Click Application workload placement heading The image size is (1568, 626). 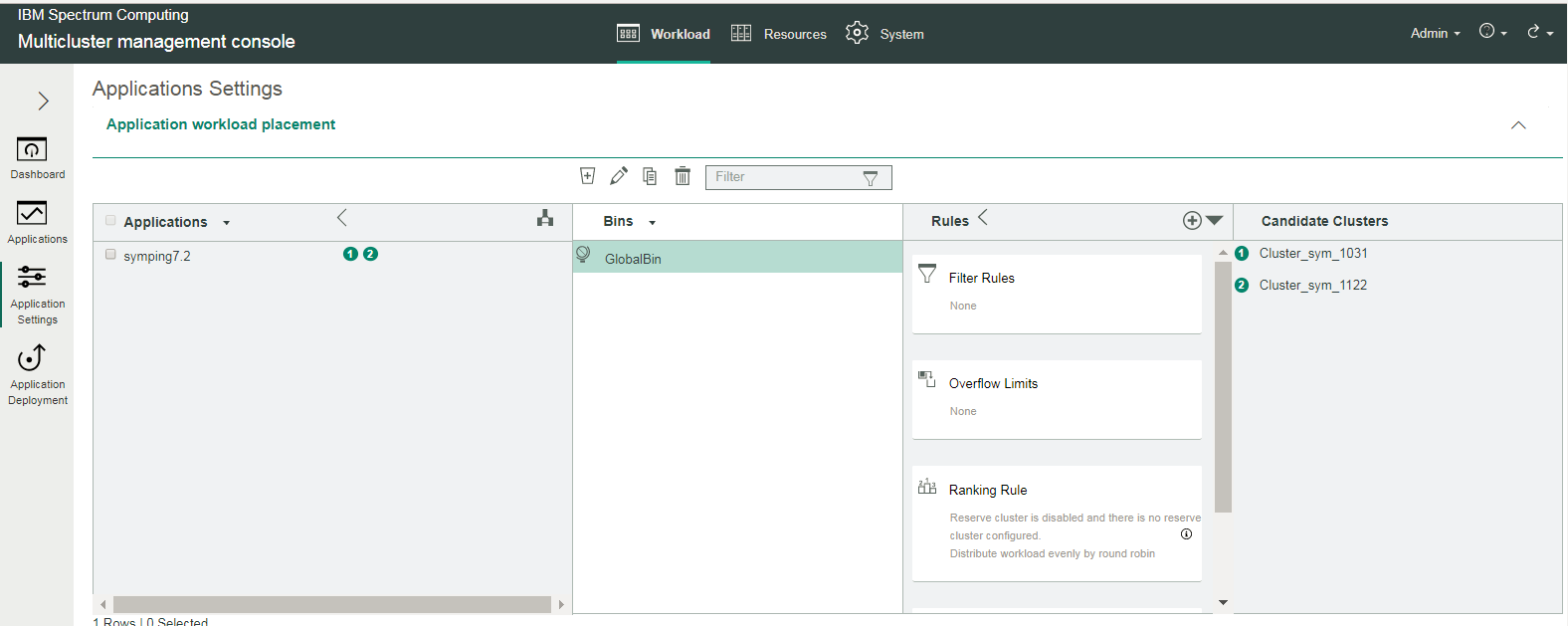point(221,124)
